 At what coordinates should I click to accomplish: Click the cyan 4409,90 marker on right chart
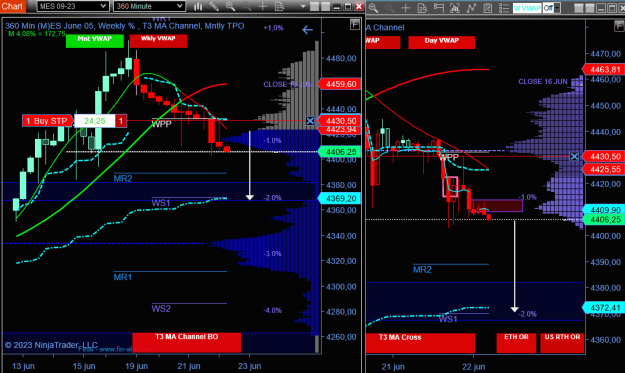tap(604, 210)
